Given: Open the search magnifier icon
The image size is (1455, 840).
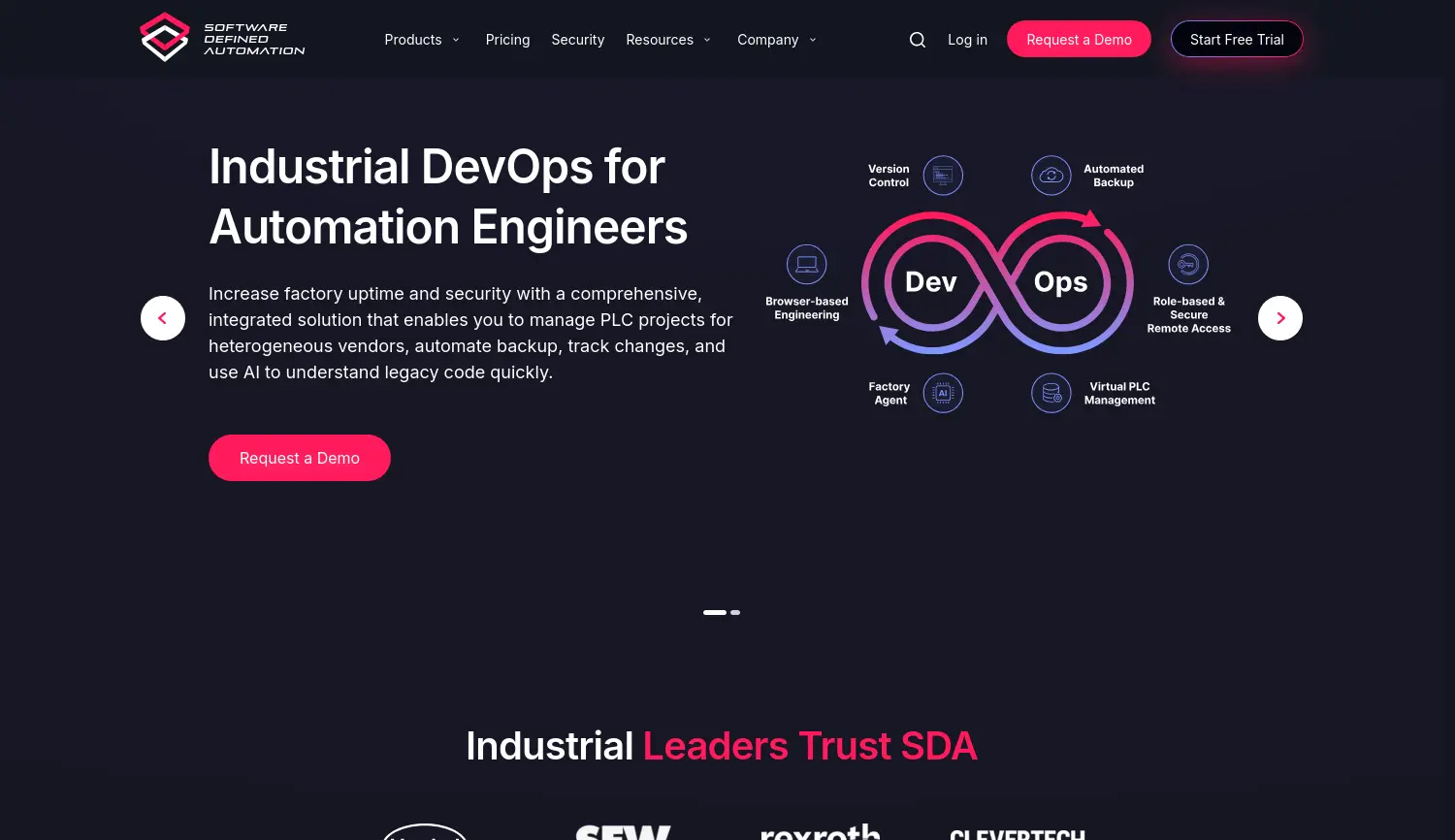Looking at the screenshot, I should [x=917, y=40].
